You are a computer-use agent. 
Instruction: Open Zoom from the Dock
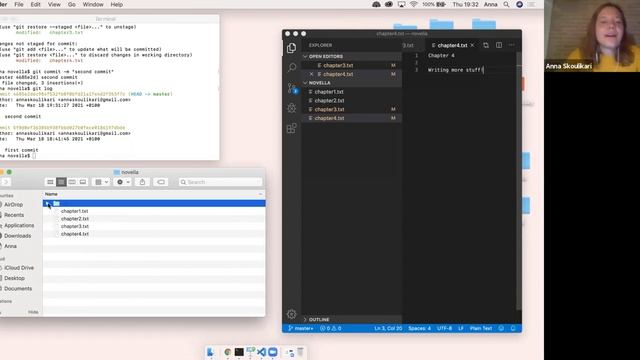tap(273, 352)
